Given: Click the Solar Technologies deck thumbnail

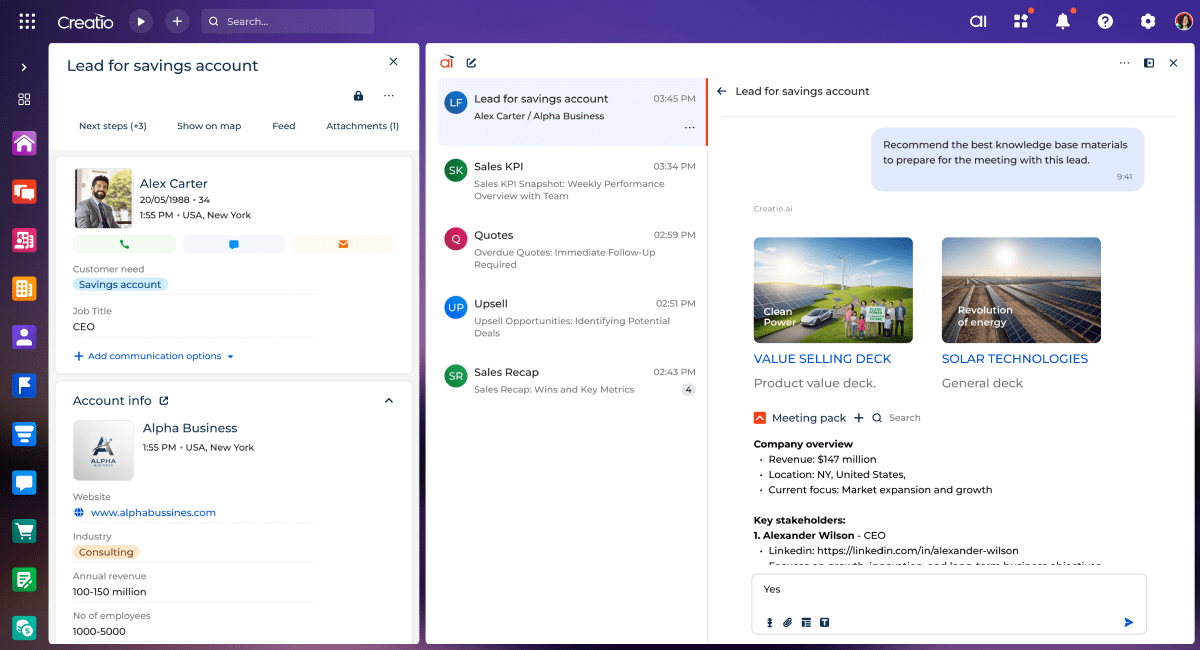Looking at the screenshot, I should click(x=1021, y=289).
